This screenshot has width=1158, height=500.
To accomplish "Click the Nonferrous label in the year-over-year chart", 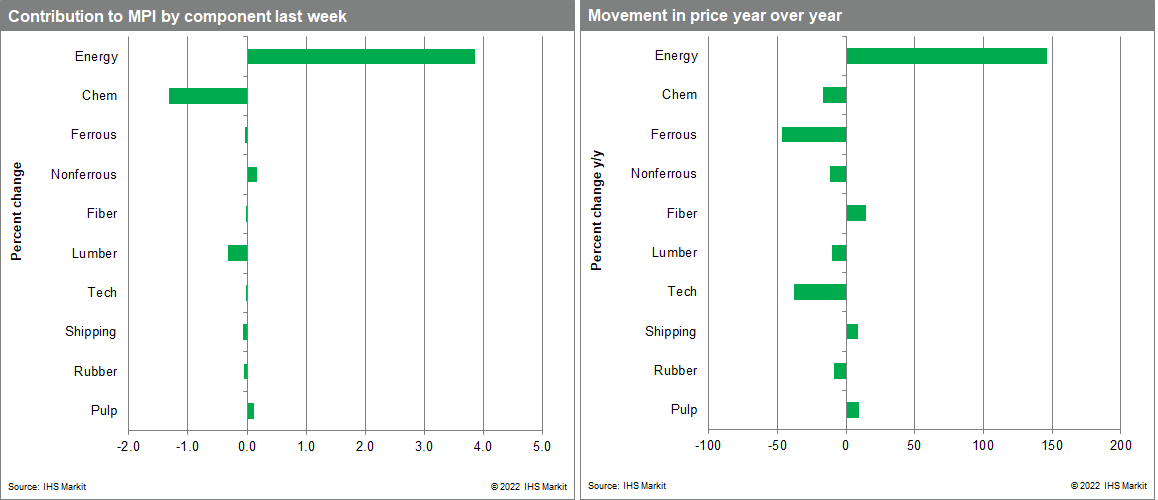I will 664,174.
